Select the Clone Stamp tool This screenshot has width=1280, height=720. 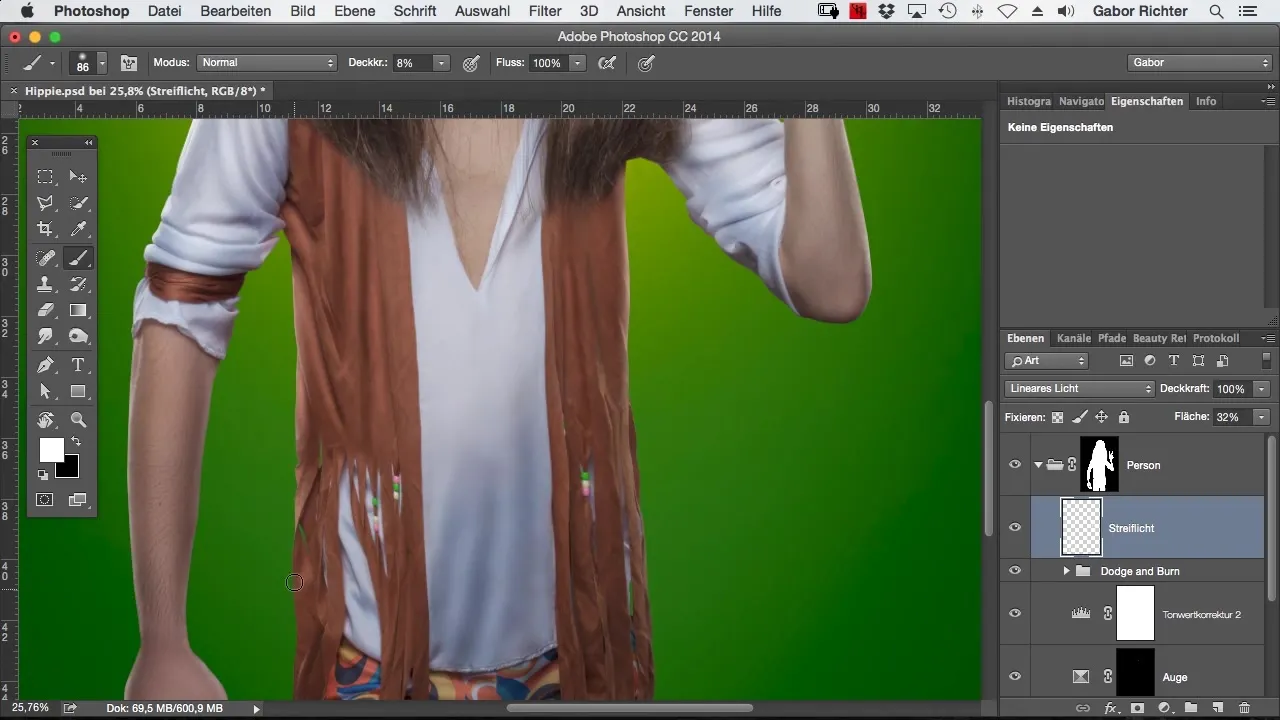(46, 284)
